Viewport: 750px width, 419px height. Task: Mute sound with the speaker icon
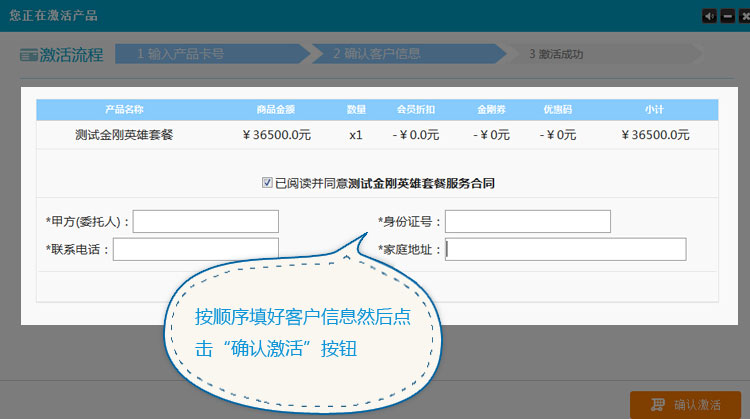(x=709, y=15)
